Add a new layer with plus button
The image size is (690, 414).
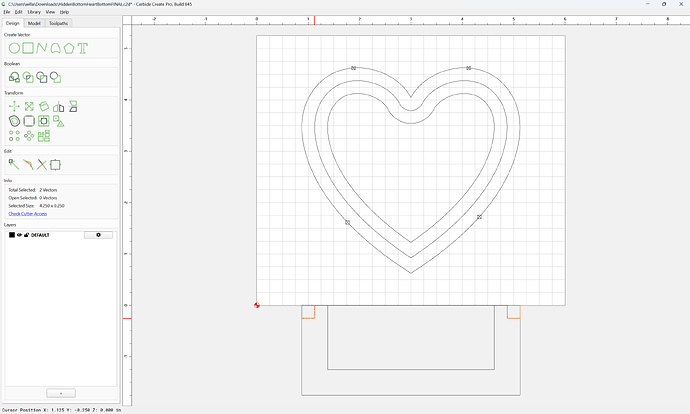tap(61, 393)
